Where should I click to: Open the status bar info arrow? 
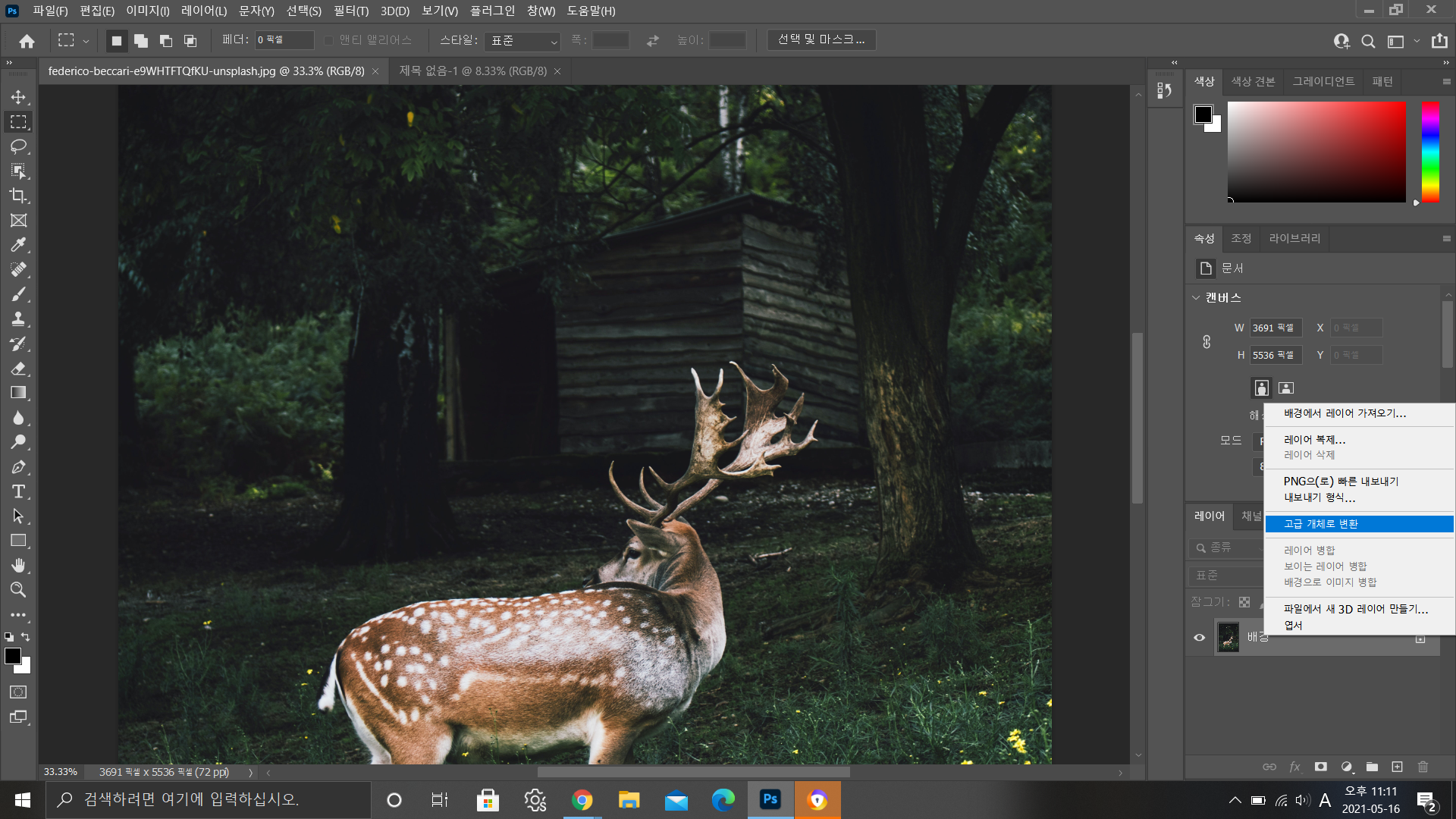tap(250, 772)
